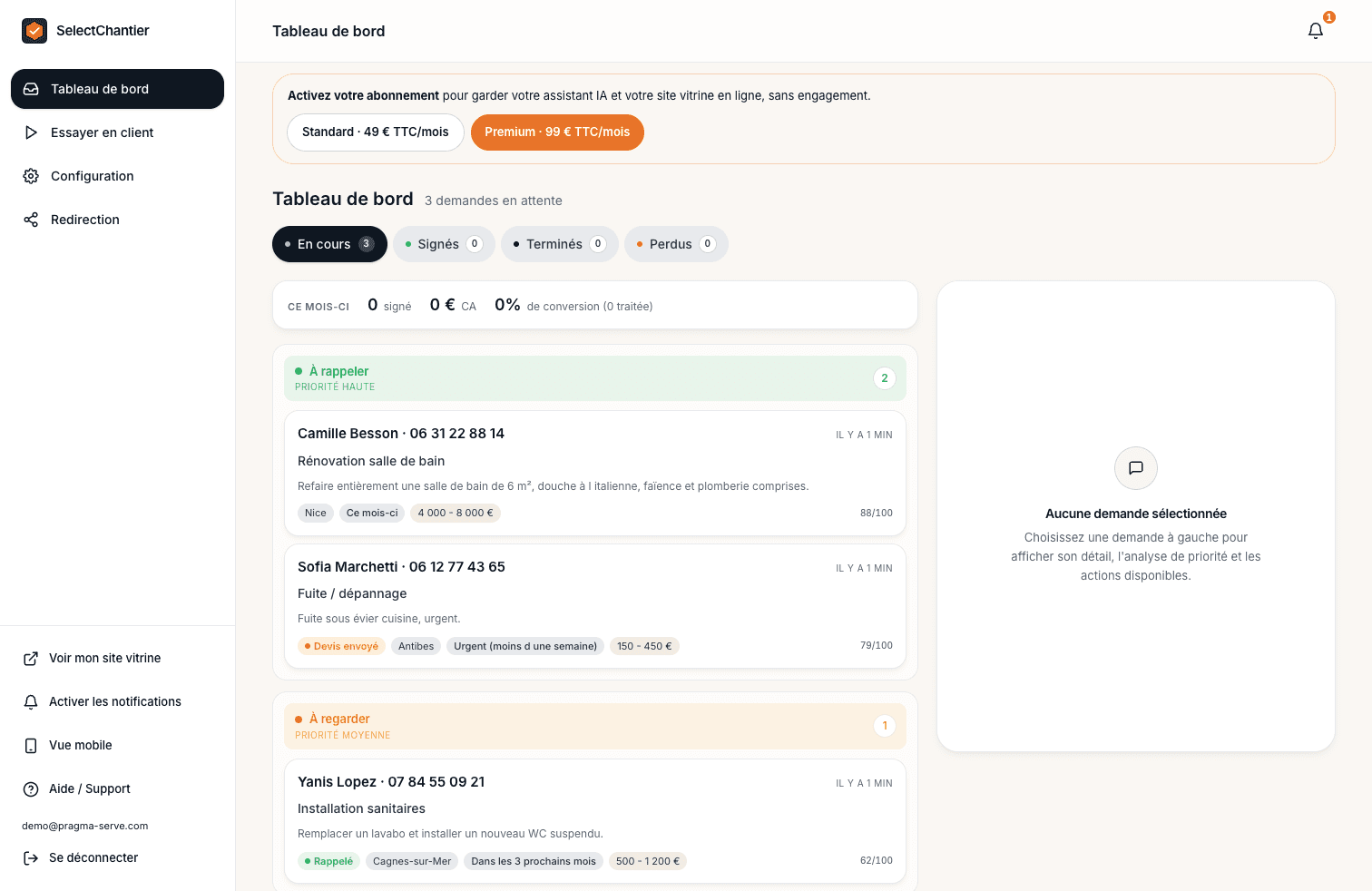Click bell icon next to Activer les notifications
The width and height of the screenshot is (1372, 891).
click(x=31, y=702)
